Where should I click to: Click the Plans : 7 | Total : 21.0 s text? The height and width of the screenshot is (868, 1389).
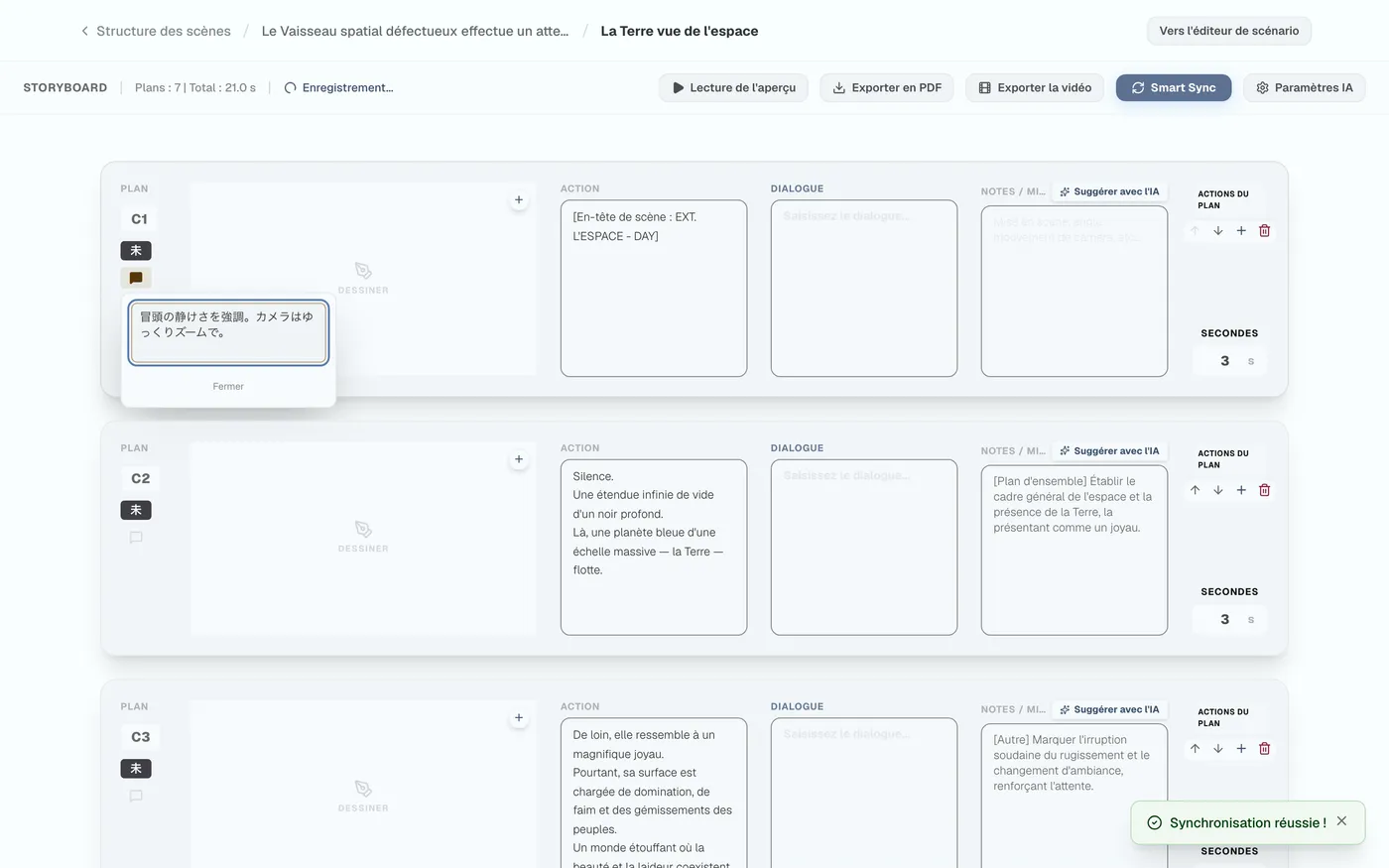point(195,87)
